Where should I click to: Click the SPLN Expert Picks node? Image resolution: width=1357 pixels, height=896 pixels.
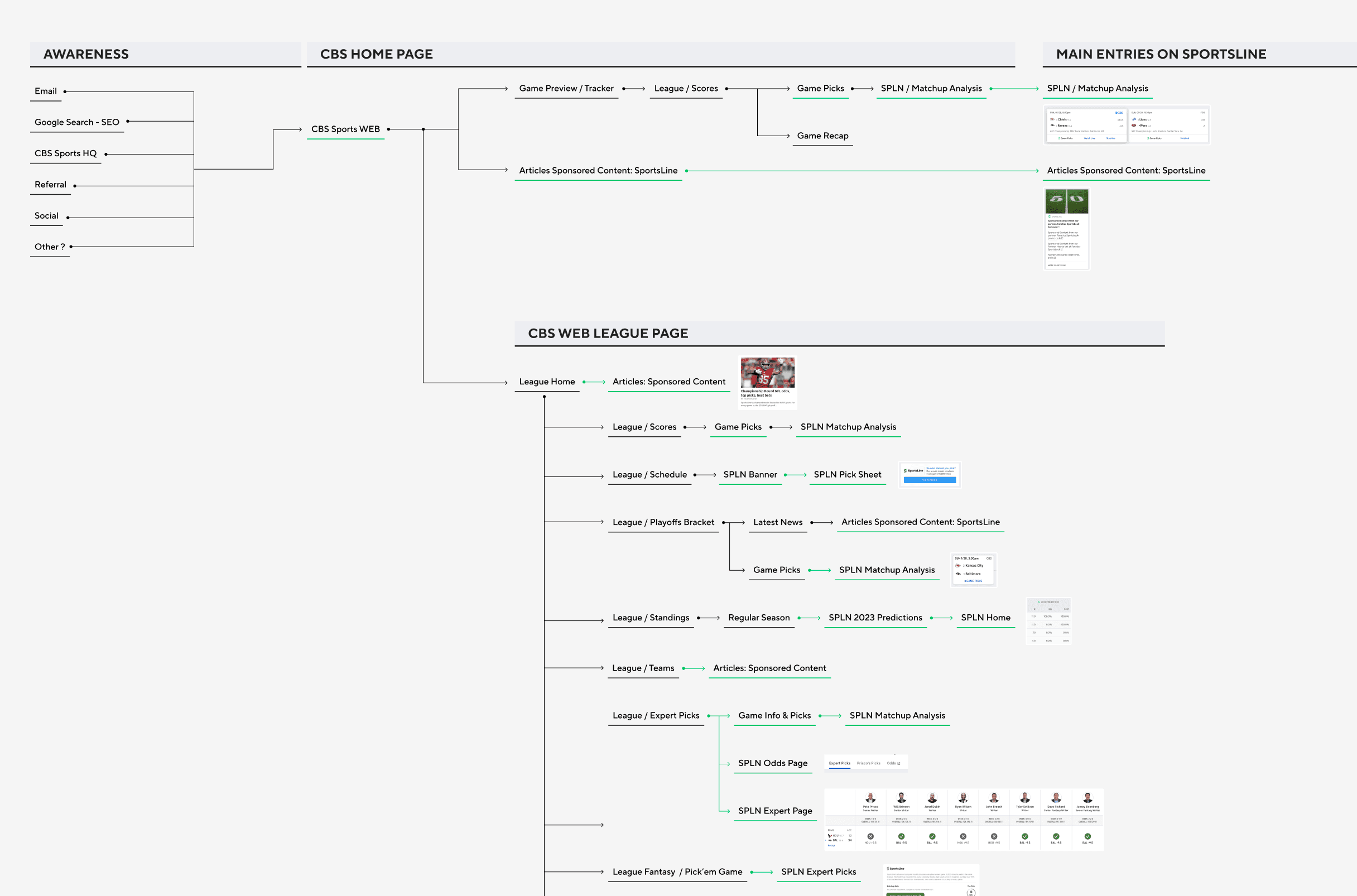click(818, 873)
